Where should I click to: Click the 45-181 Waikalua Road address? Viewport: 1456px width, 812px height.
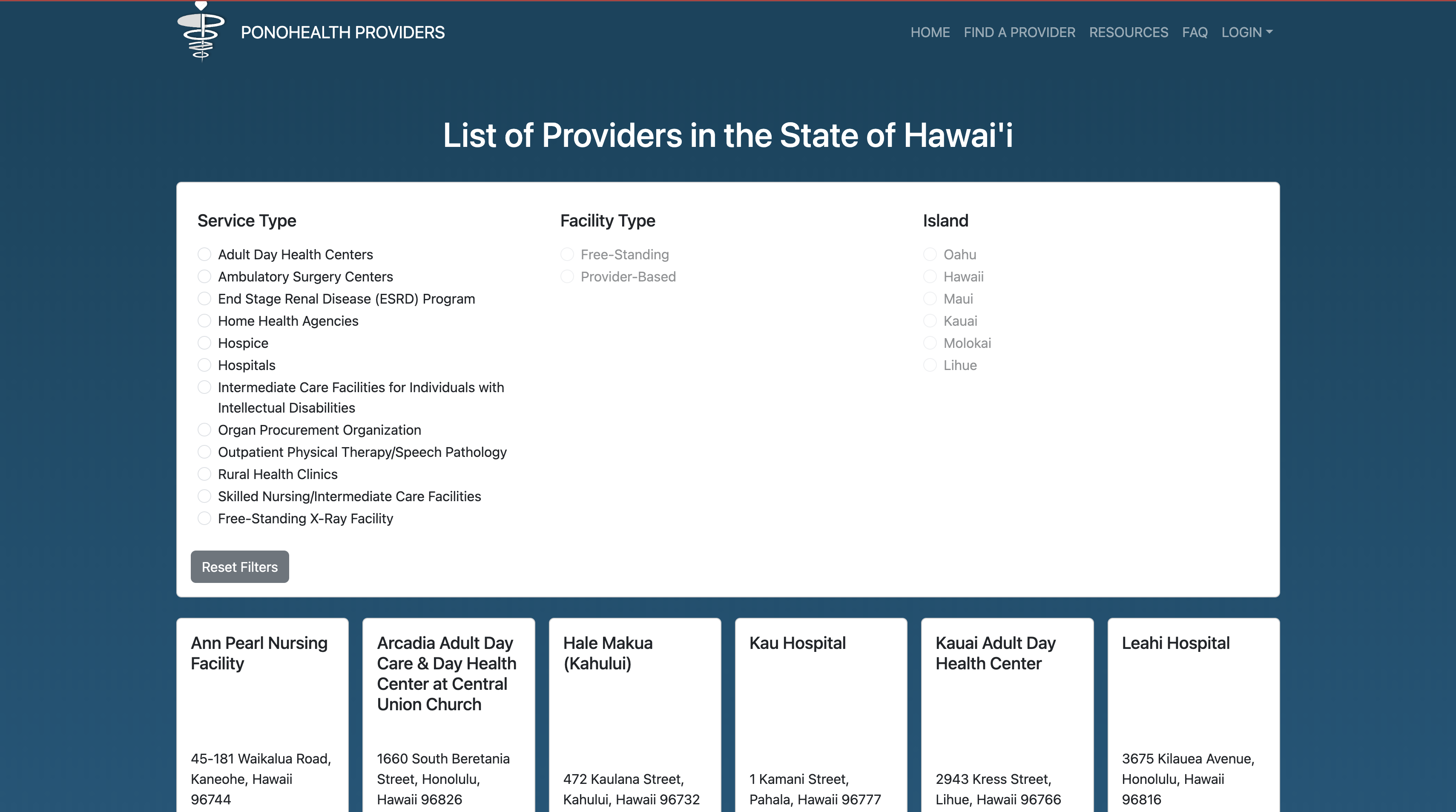(x=261, y=779)
